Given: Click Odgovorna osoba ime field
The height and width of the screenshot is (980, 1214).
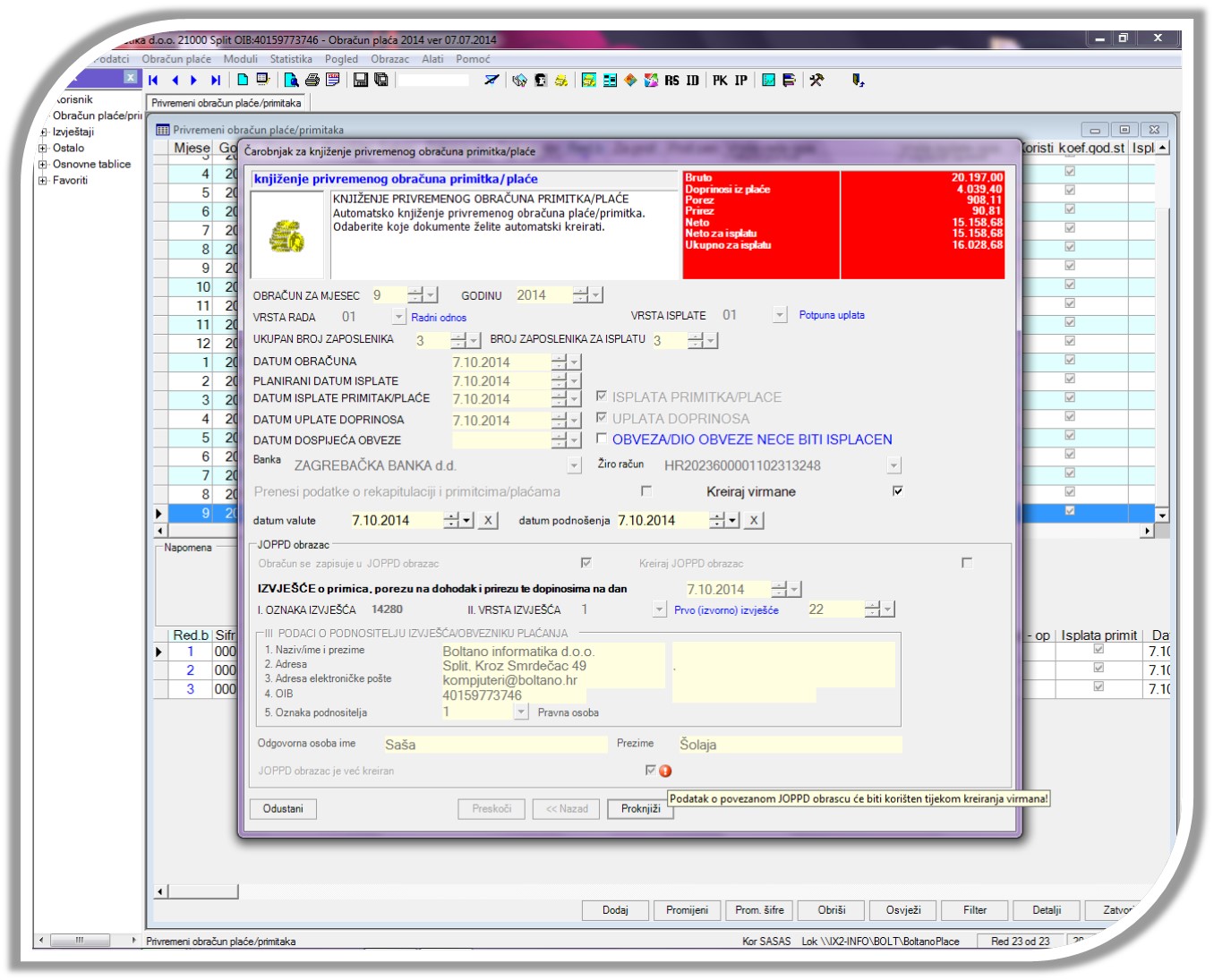Looking at the screenshot, I should coord(495,745).
